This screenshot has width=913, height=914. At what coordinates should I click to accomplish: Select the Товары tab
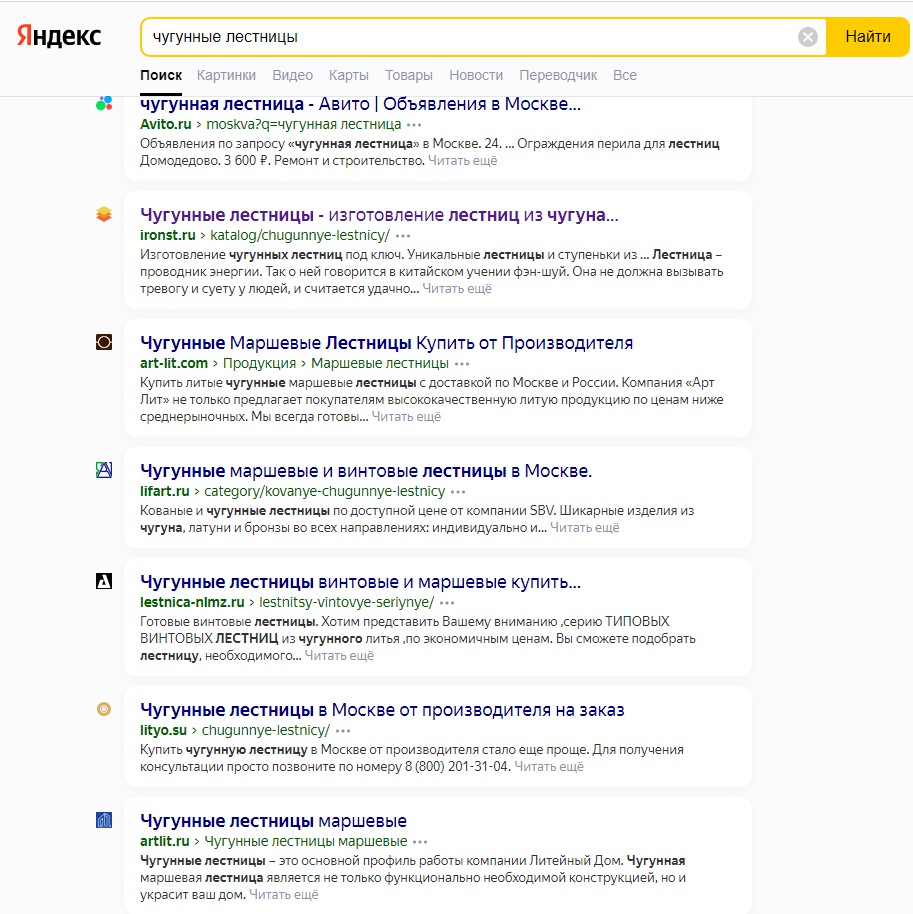pyautogui.click(x=409, y=75)
